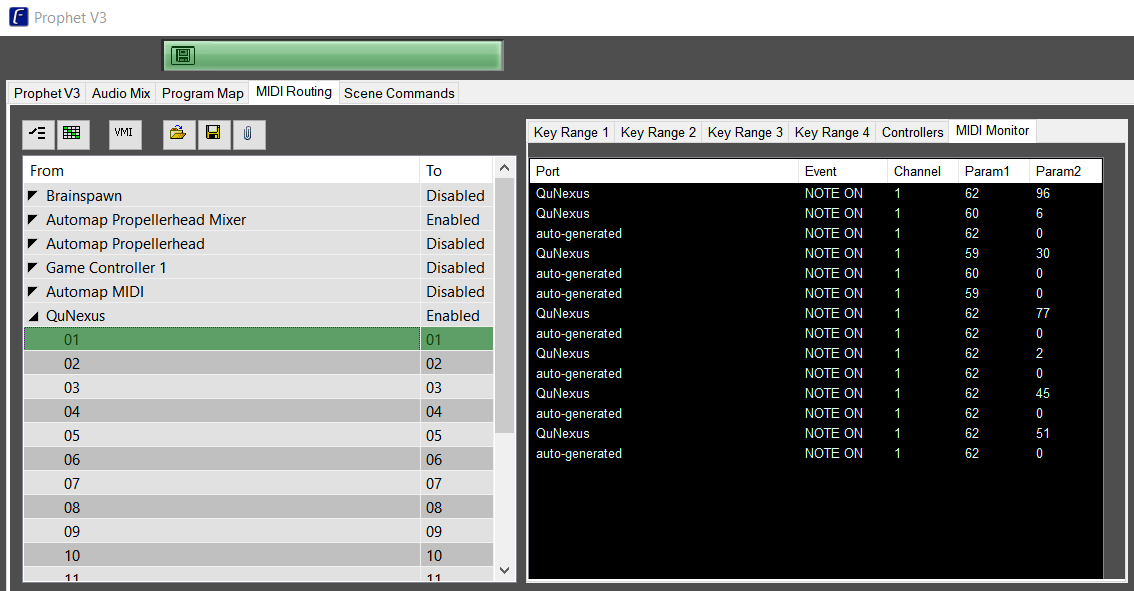Select the MIDI Monitor tab
Viewport: 1134px width, 591px height.
(x=992, y=131)
